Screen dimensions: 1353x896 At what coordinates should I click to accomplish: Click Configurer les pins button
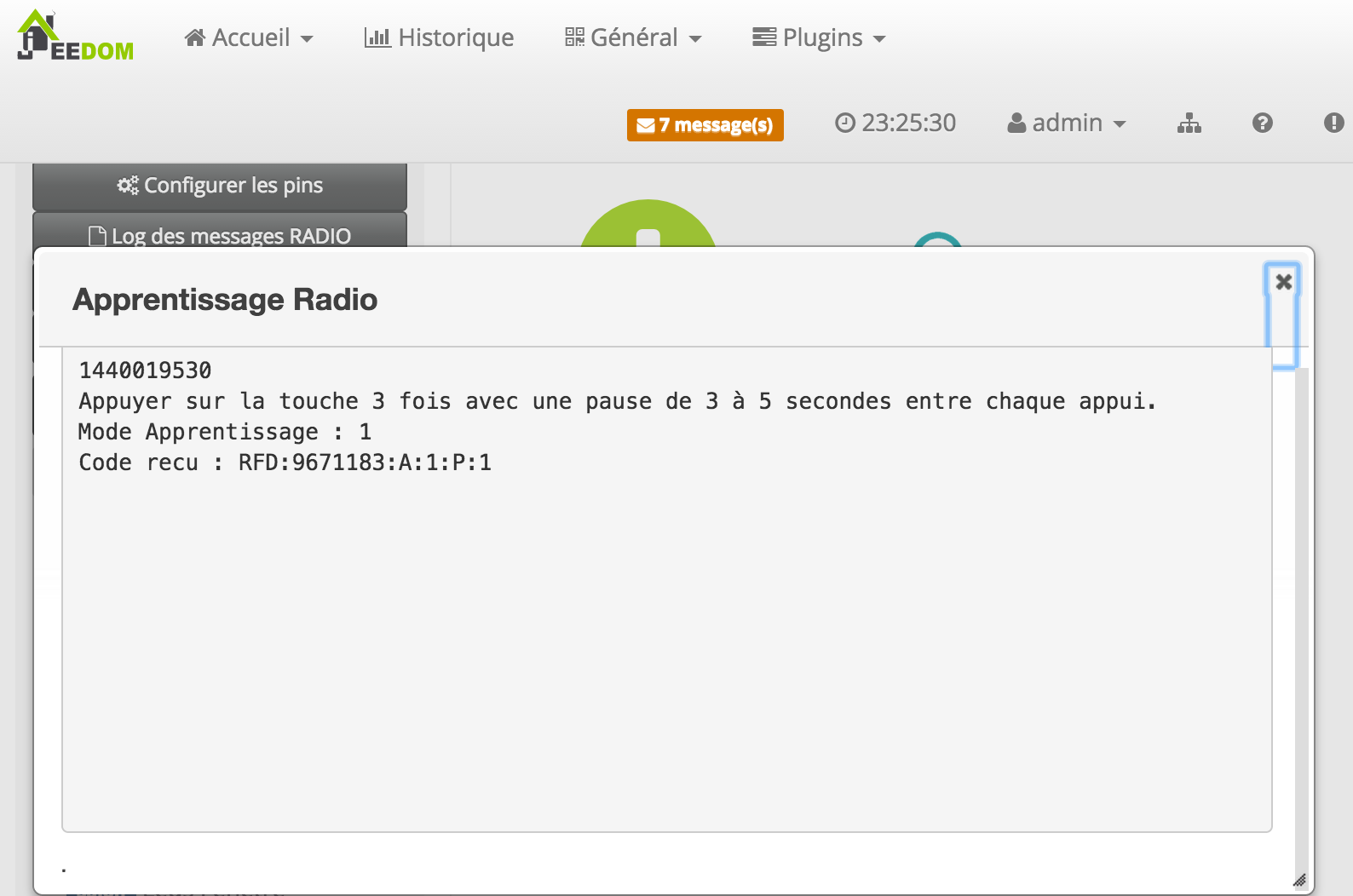[x=220, y=186]
